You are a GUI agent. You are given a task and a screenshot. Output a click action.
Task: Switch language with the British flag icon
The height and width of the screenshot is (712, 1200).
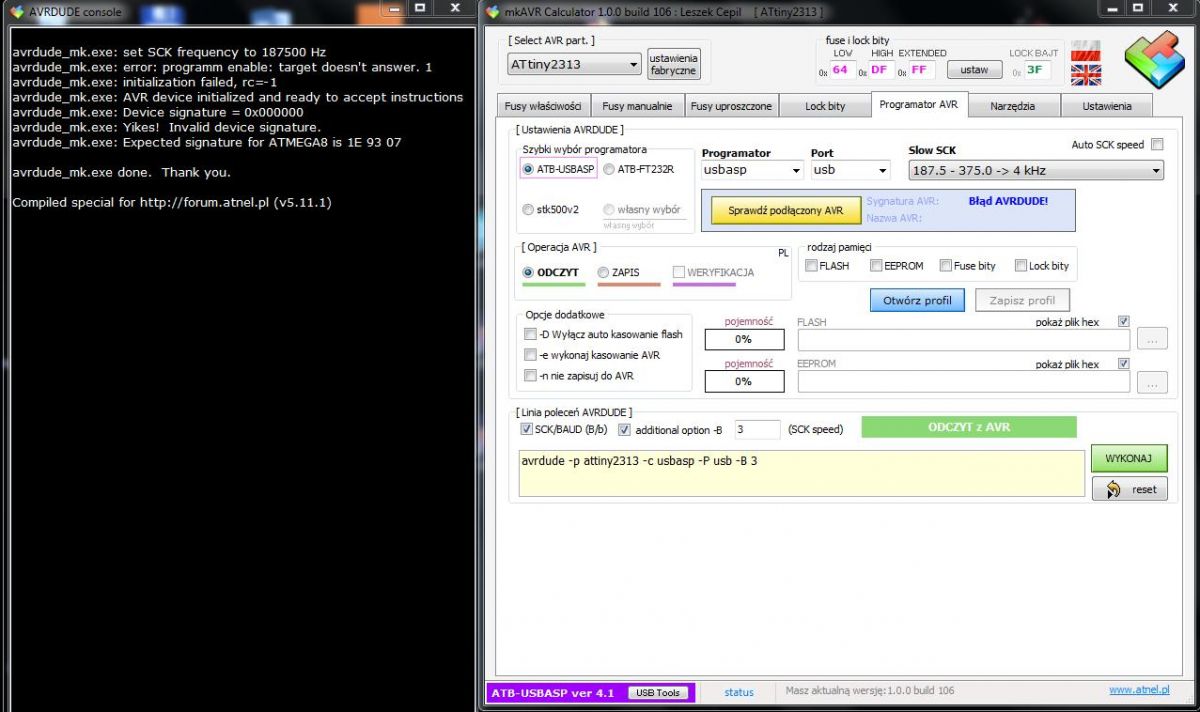[x=1085, y=75]
